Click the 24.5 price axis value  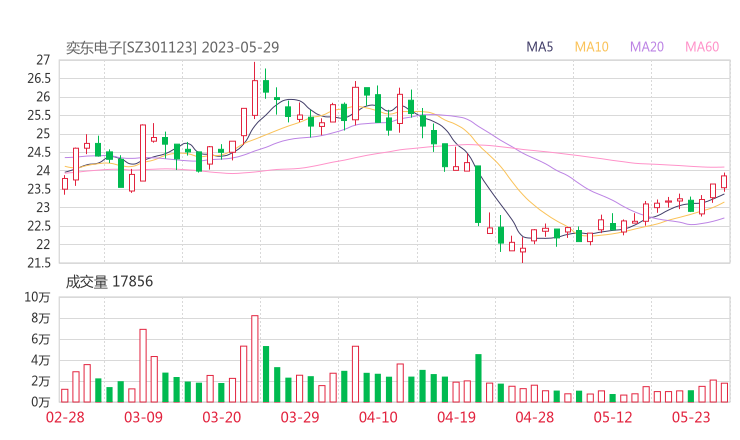[x=39, y=152]
